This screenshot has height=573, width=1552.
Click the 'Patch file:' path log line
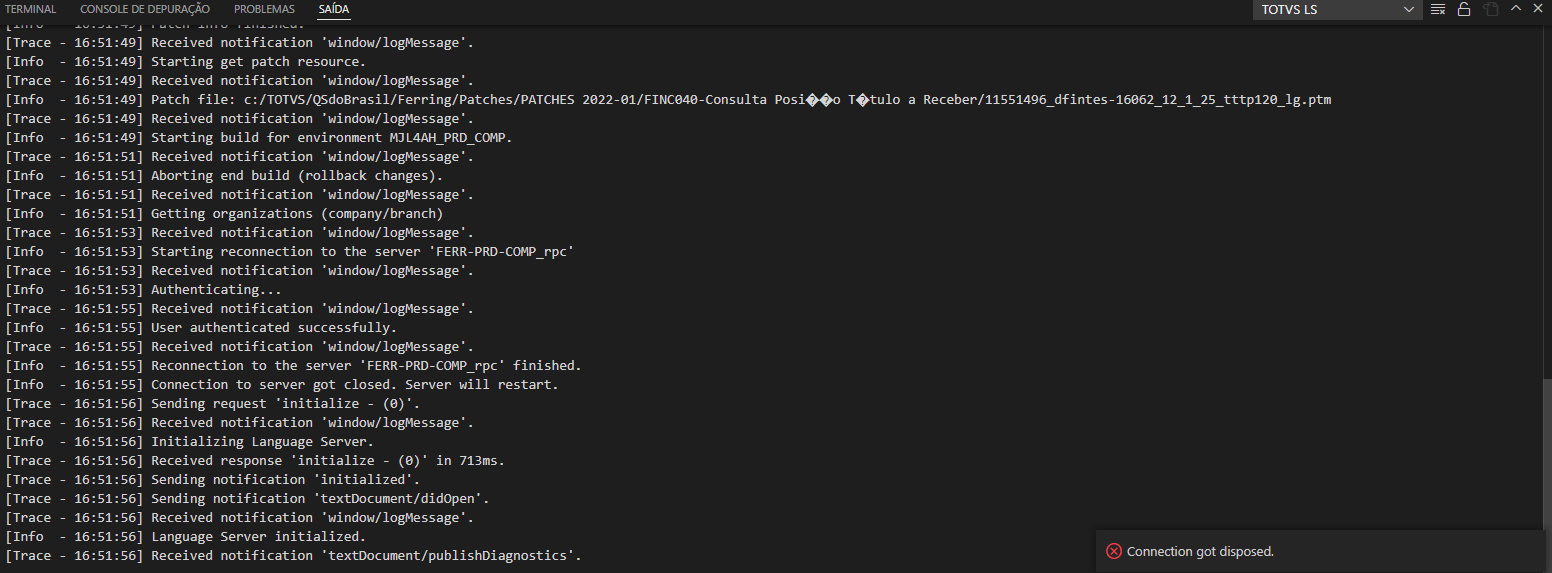pyautogui.click(x=669, y=100)
